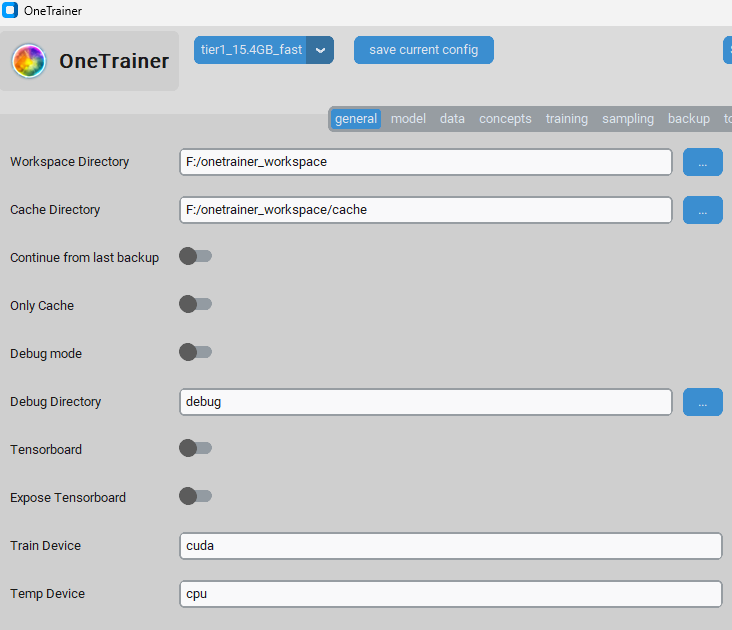
Task: Switch to the sampling tab
Action: (628, 119)
